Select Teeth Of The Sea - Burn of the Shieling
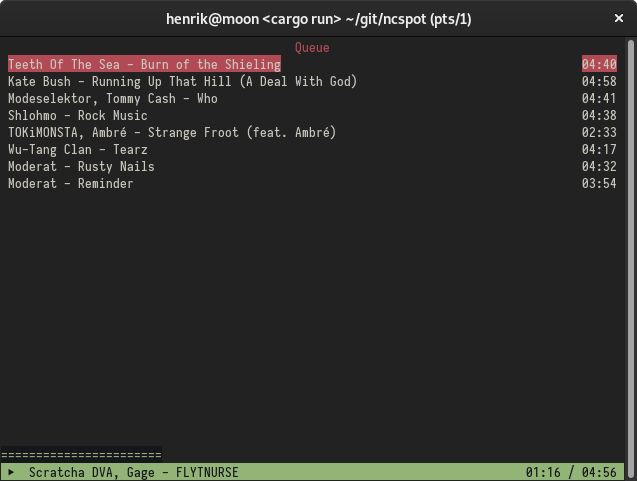 [x=144, y=64]
